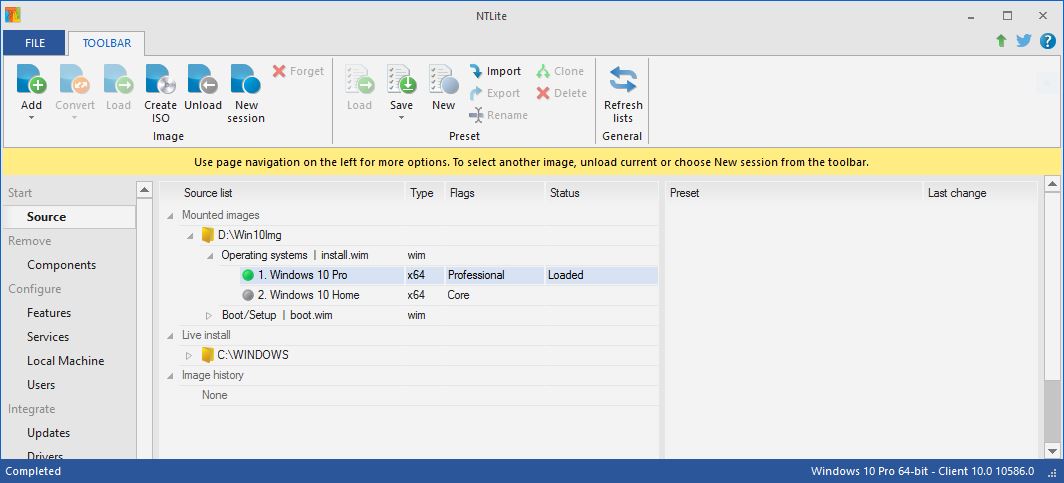Import a preset

(495, 71)
